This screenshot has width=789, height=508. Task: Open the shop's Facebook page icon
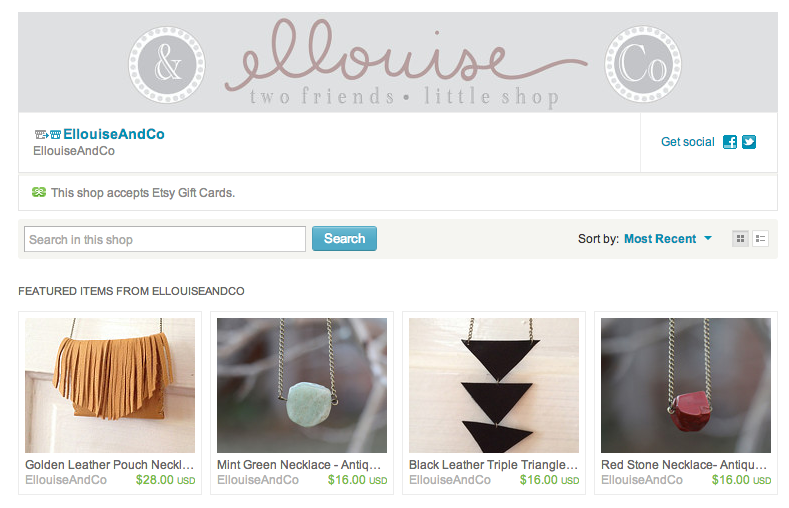[730, 142]
